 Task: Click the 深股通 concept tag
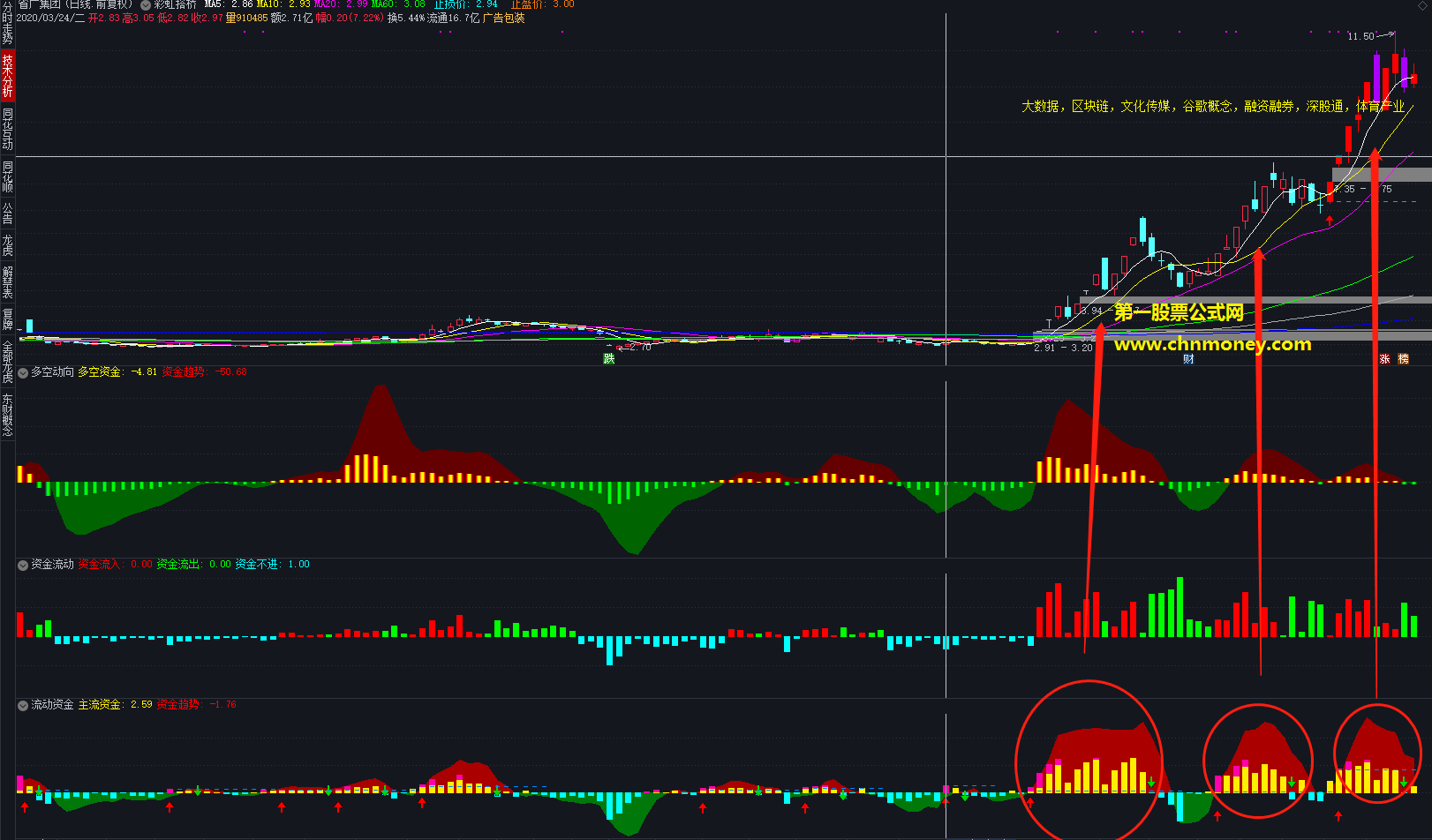1325,106
